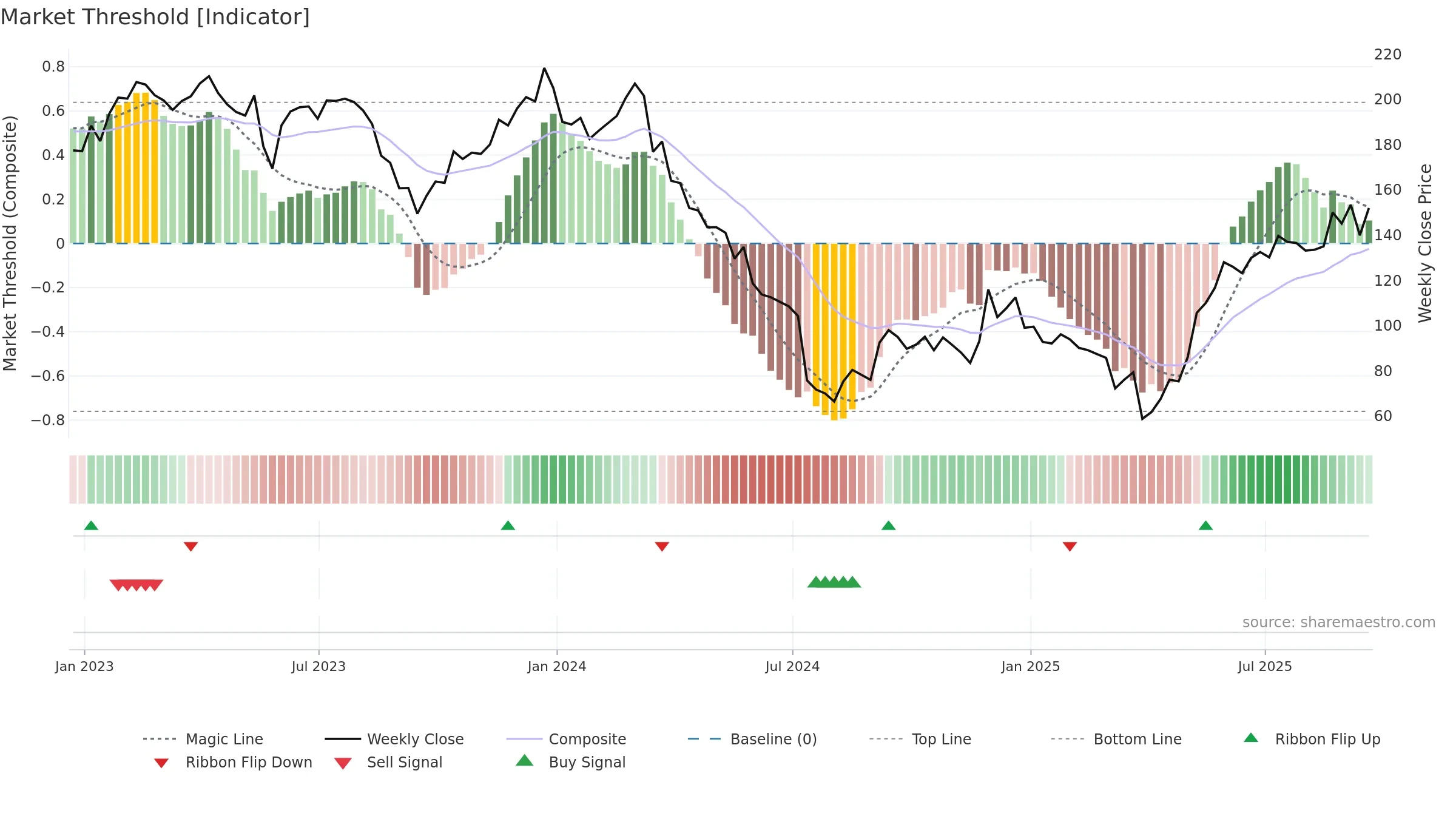Click the ribbon flip up marker in May 2025
The image size is (1456, 819).
pyautogui.click(x=1205, y=525)
